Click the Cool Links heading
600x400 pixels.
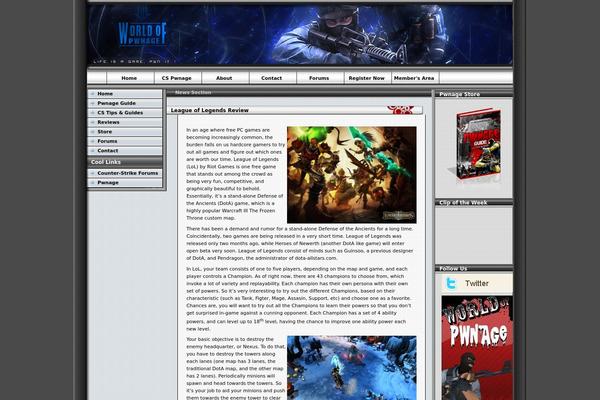click(106, 162)
